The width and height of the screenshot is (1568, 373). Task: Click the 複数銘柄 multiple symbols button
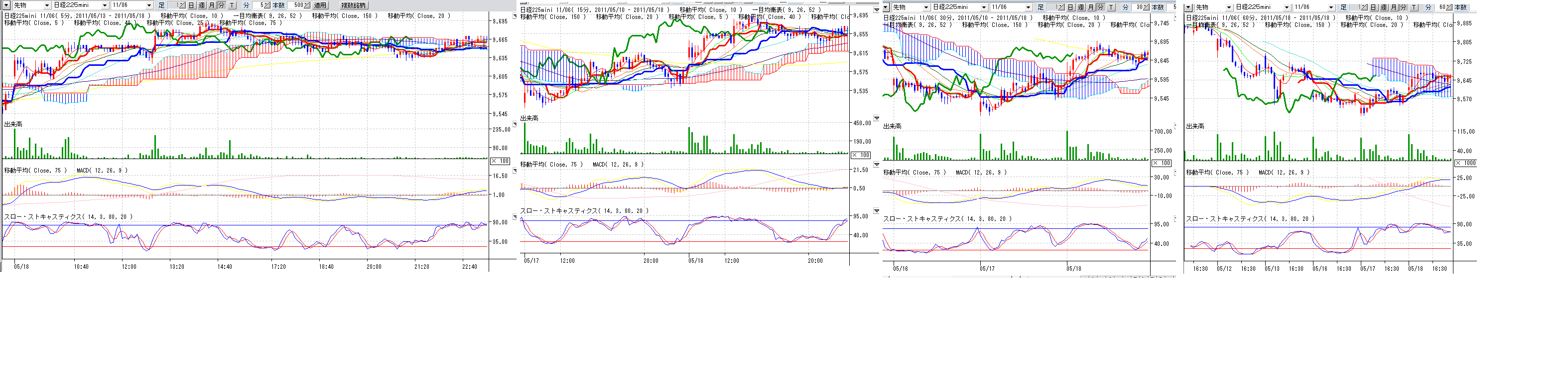click(x=353, y=5)
